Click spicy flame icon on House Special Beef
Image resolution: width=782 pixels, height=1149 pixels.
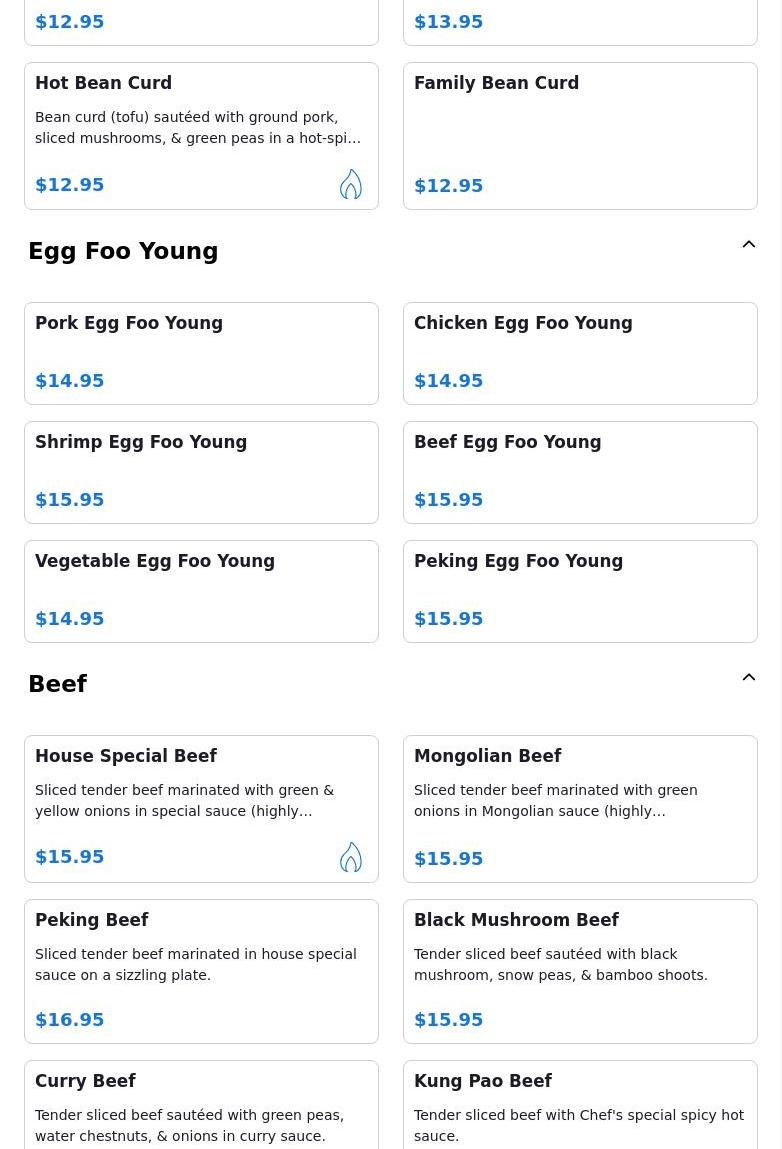350,857
